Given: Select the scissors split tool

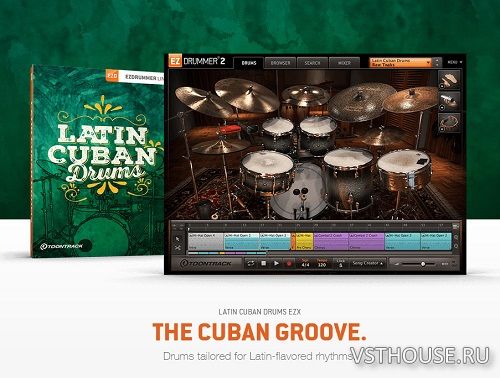Looking at the screenshot, I should point(177,248).
